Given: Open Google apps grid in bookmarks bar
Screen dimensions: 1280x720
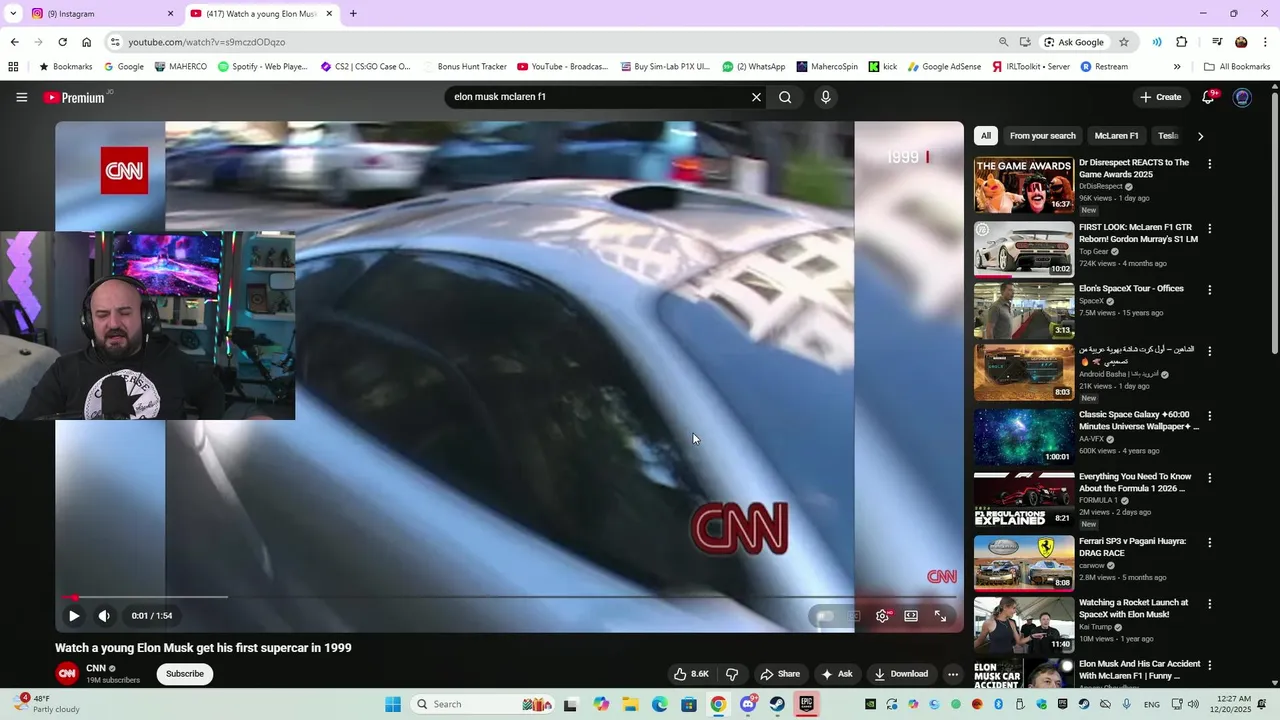Looking at the screenshot, I should (13, 67).
